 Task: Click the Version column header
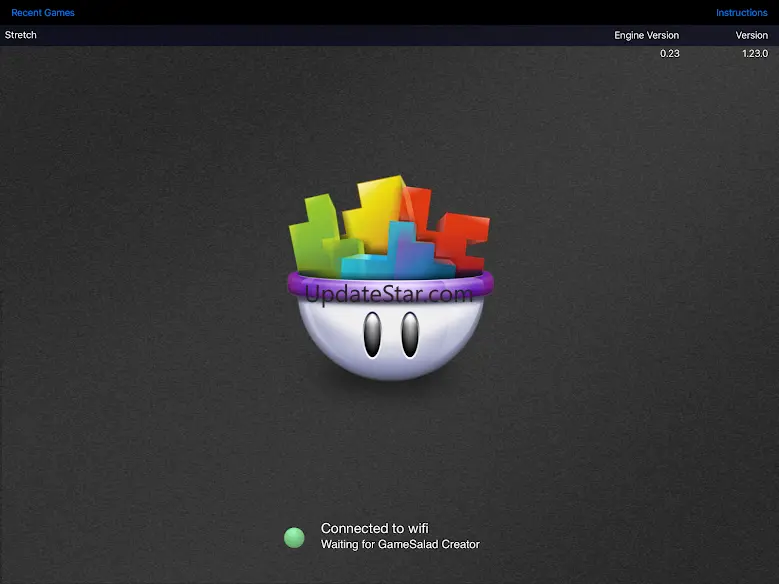(751, 35)
